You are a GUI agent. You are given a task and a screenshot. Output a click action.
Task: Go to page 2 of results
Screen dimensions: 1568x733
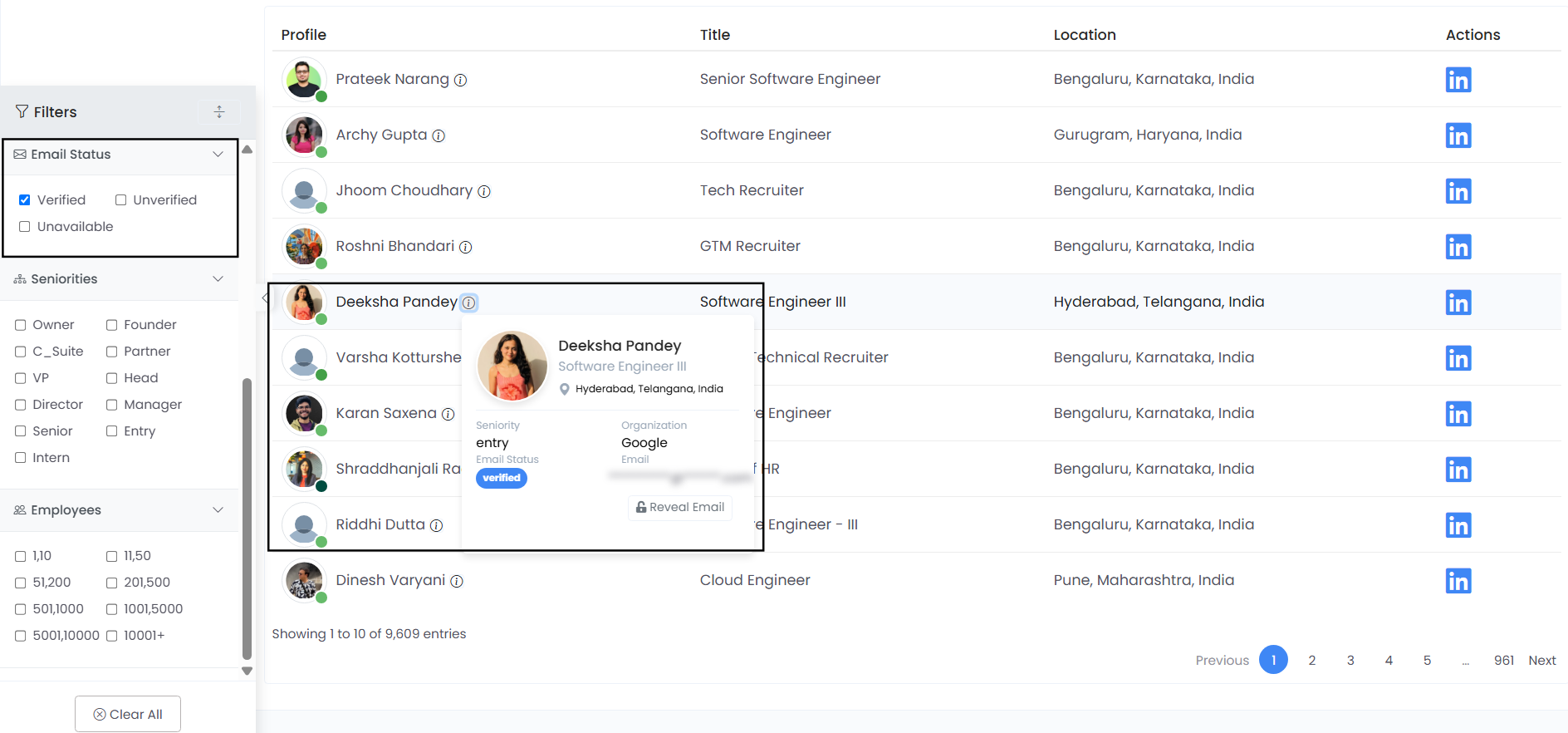pyautogui.click(x=1311, y=660)
